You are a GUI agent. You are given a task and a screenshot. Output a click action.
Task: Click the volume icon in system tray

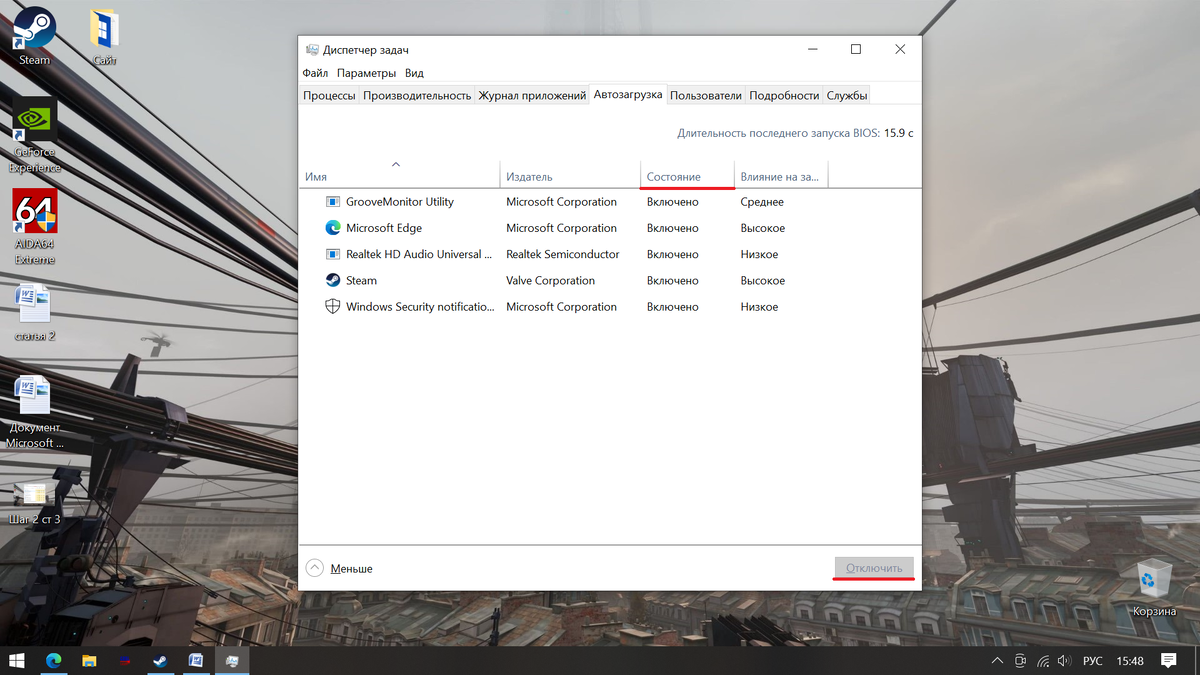(x=1066, y=661)
